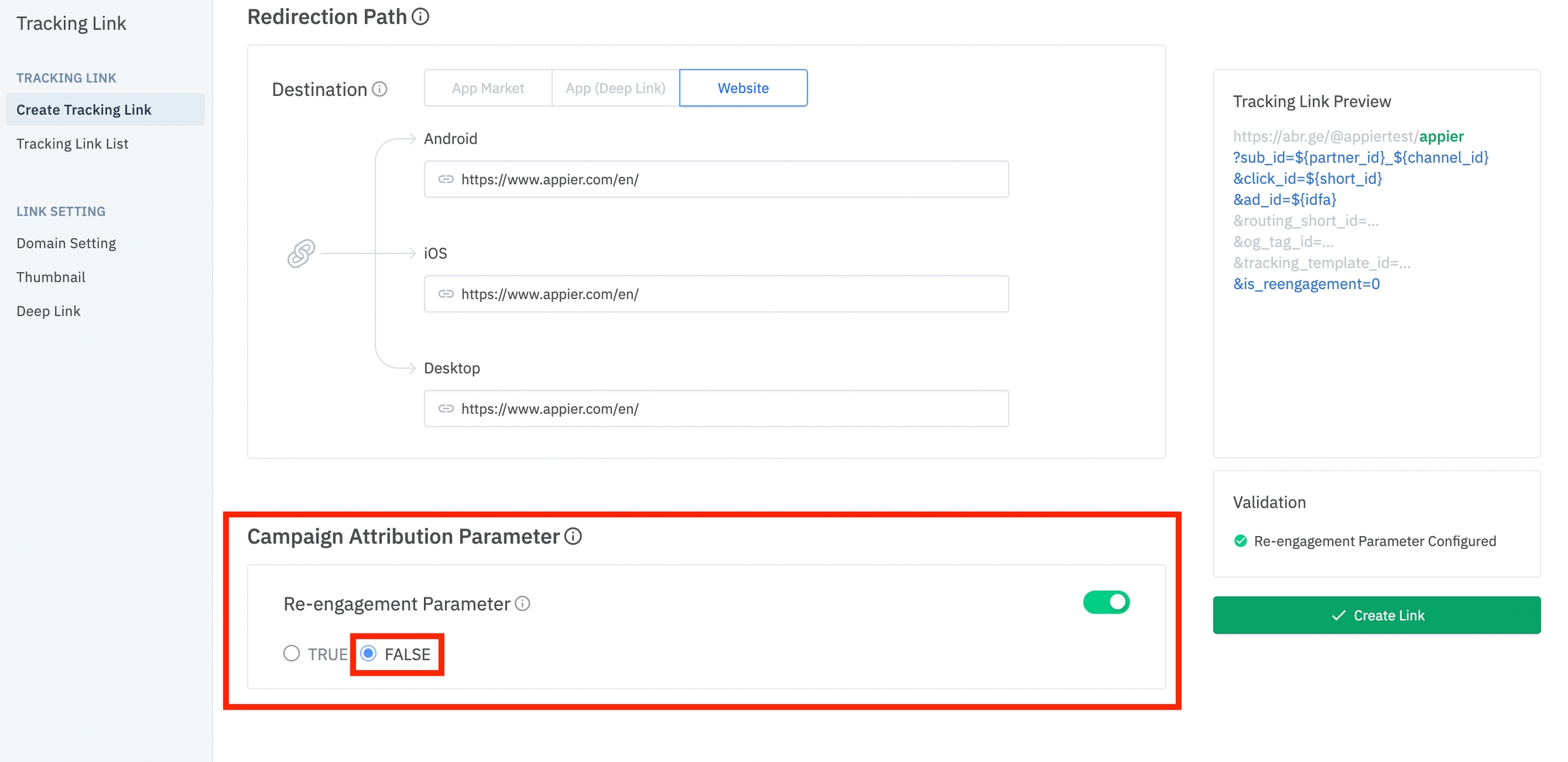Image resolution: width=1568 pixels, height=762 pixels.
Task: Click link icon in Desktop URL field
Action: (446, 408)
